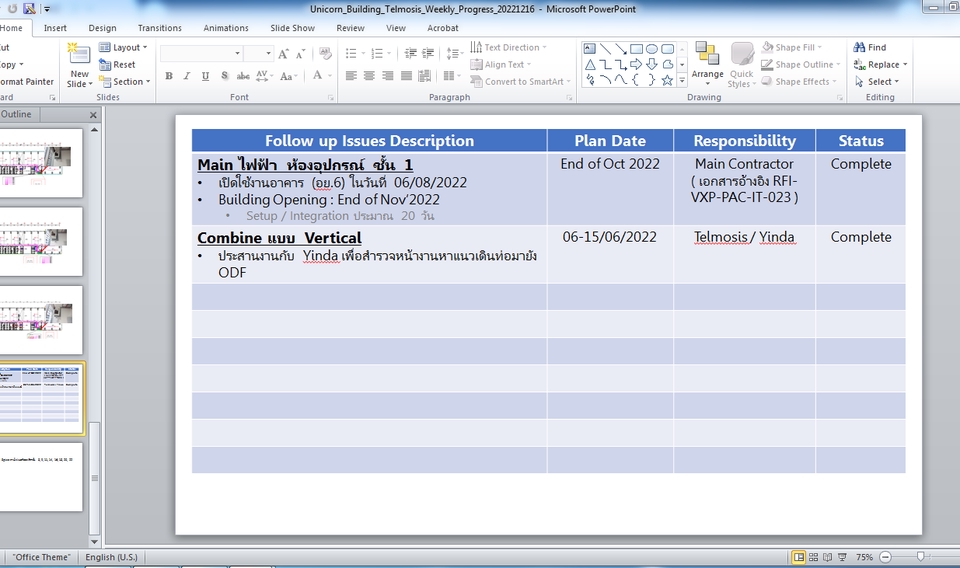Open the Insert ribbon tab
The image size is (960, 568).
(x=55, y=28)
